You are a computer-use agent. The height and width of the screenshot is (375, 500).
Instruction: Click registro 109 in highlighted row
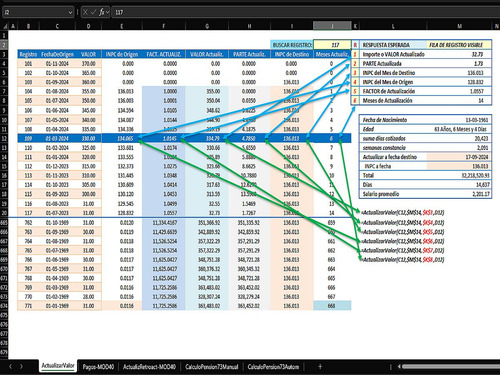click(28, 138)
